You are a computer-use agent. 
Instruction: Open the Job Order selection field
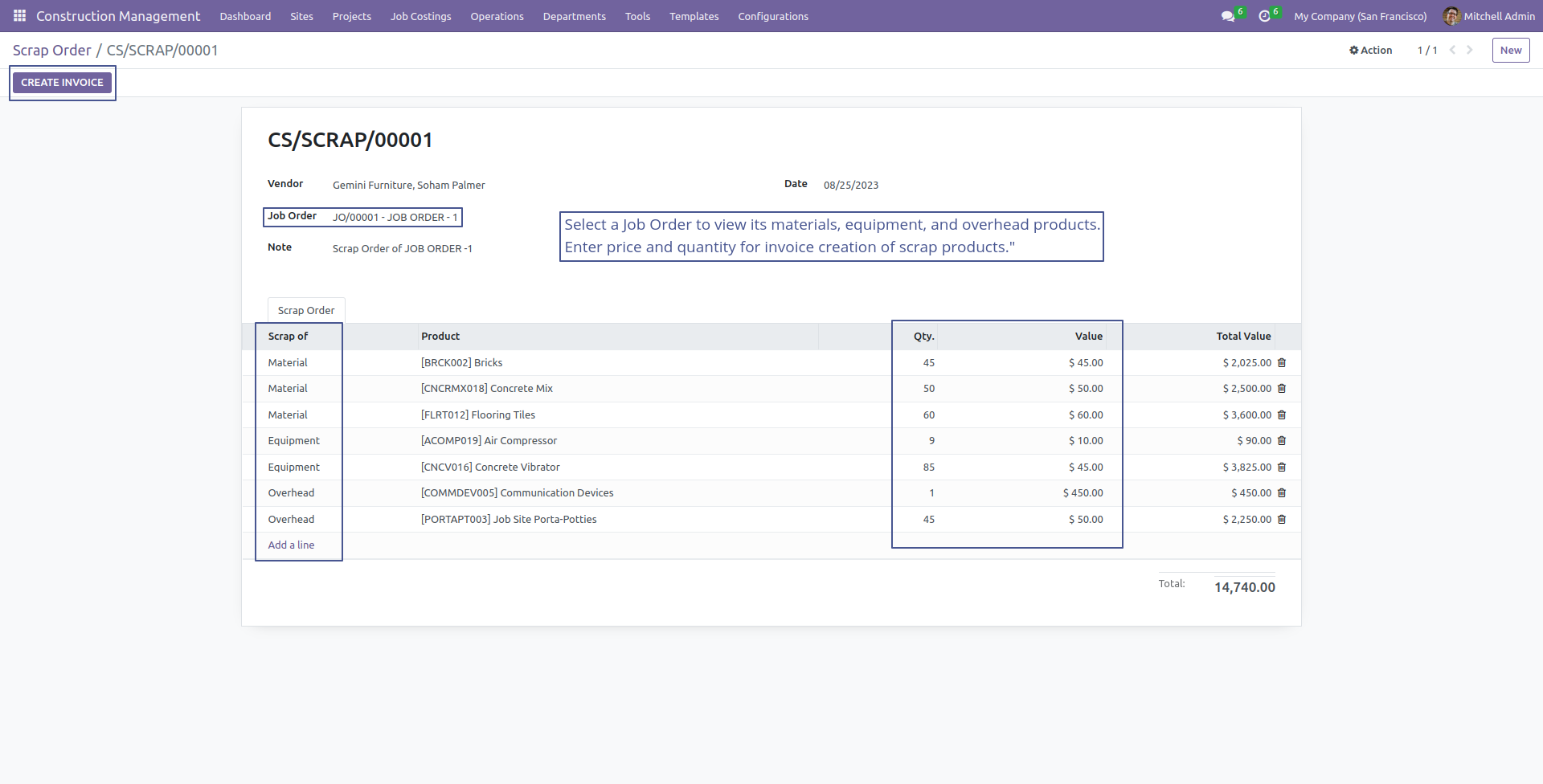(395, 217)
